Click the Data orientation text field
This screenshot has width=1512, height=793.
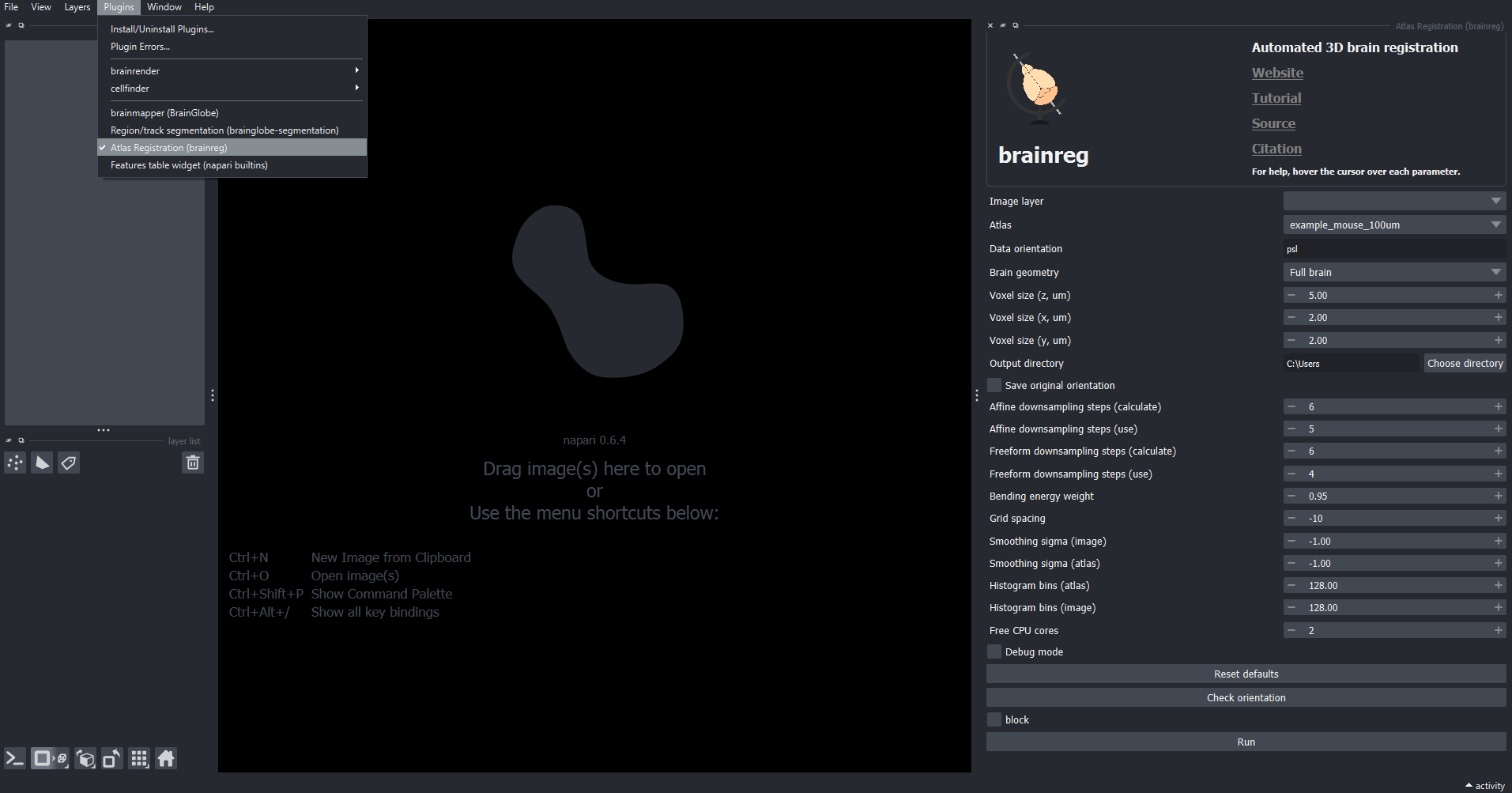[1394, 248]
